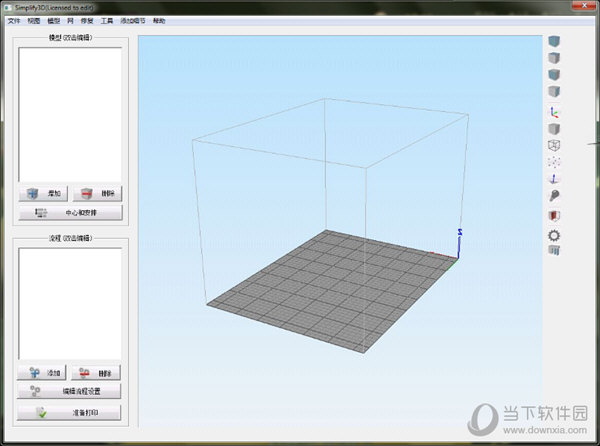Select the side view cube icon
The width and height of the screenshot is (600, 446).
tap(554, 91)
